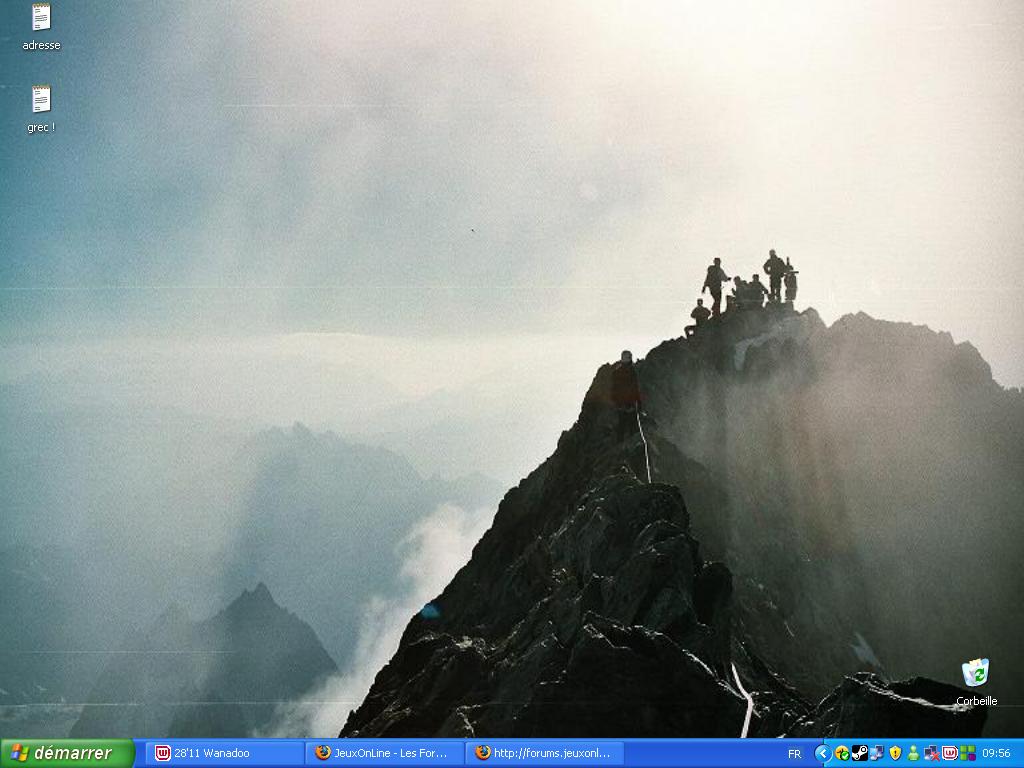Click the network connection tray icon beside Steam
This screenshot has height=768, width=1024.
[x=877, y=754]
